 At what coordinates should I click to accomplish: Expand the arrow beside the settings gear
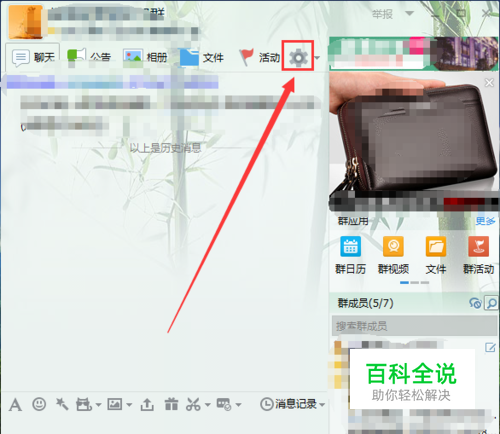[x=317, y=58]
